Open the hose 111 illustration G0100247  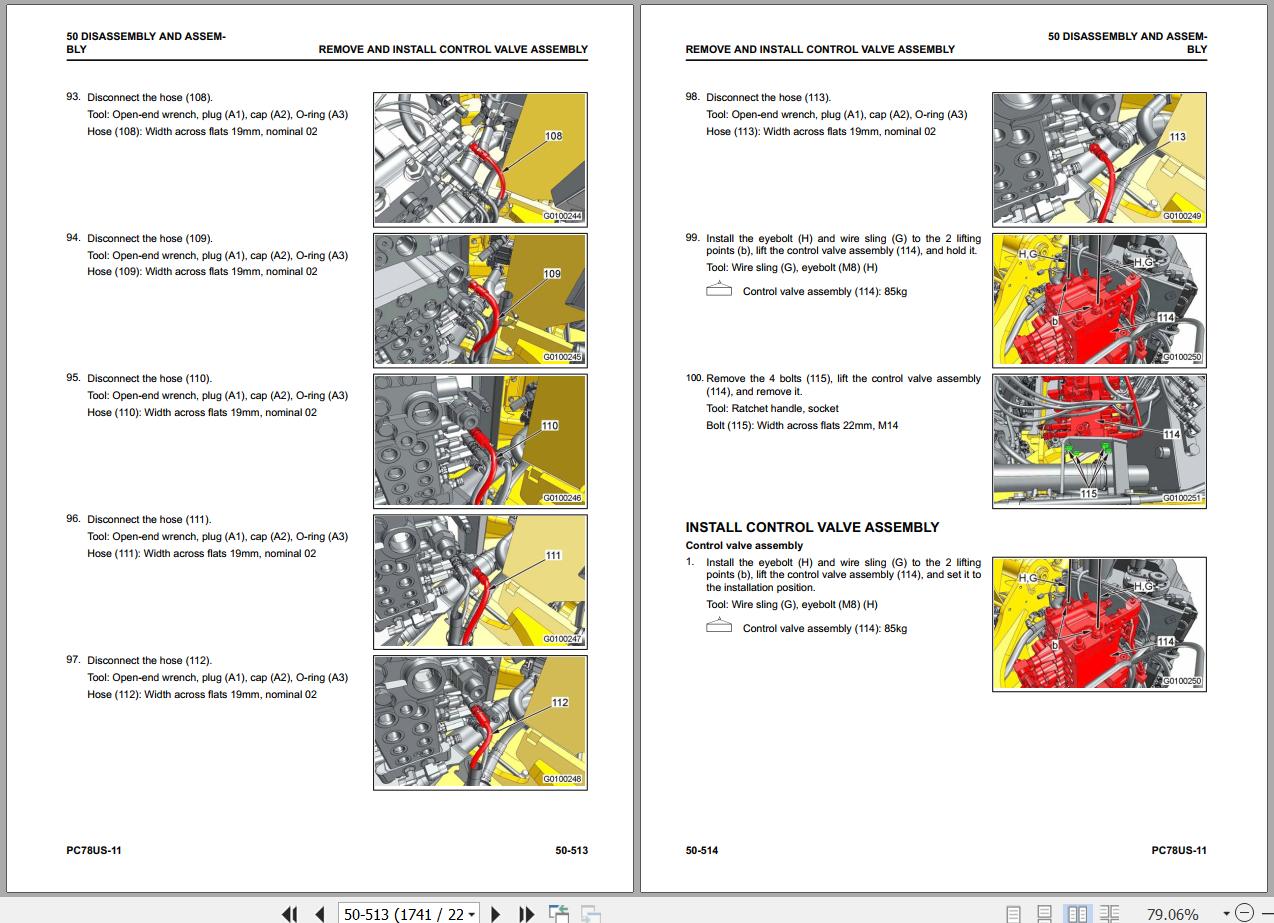click(x=480, y=582)
